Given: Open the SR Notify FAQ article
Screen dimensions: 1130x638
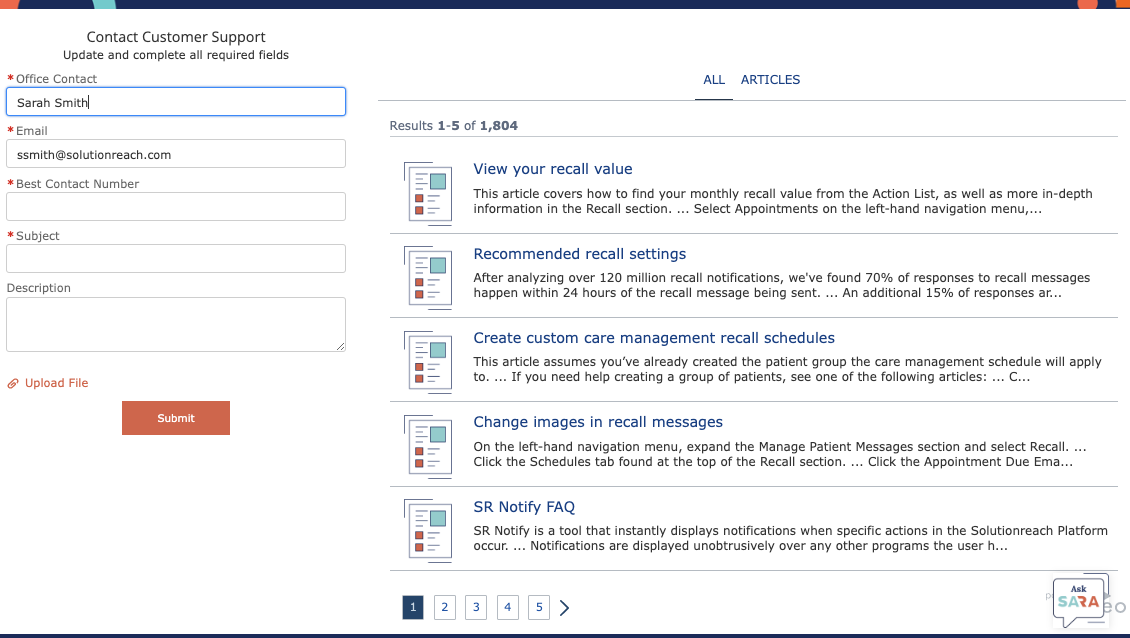Looking at the screenshot, I should tap(524, 506).
